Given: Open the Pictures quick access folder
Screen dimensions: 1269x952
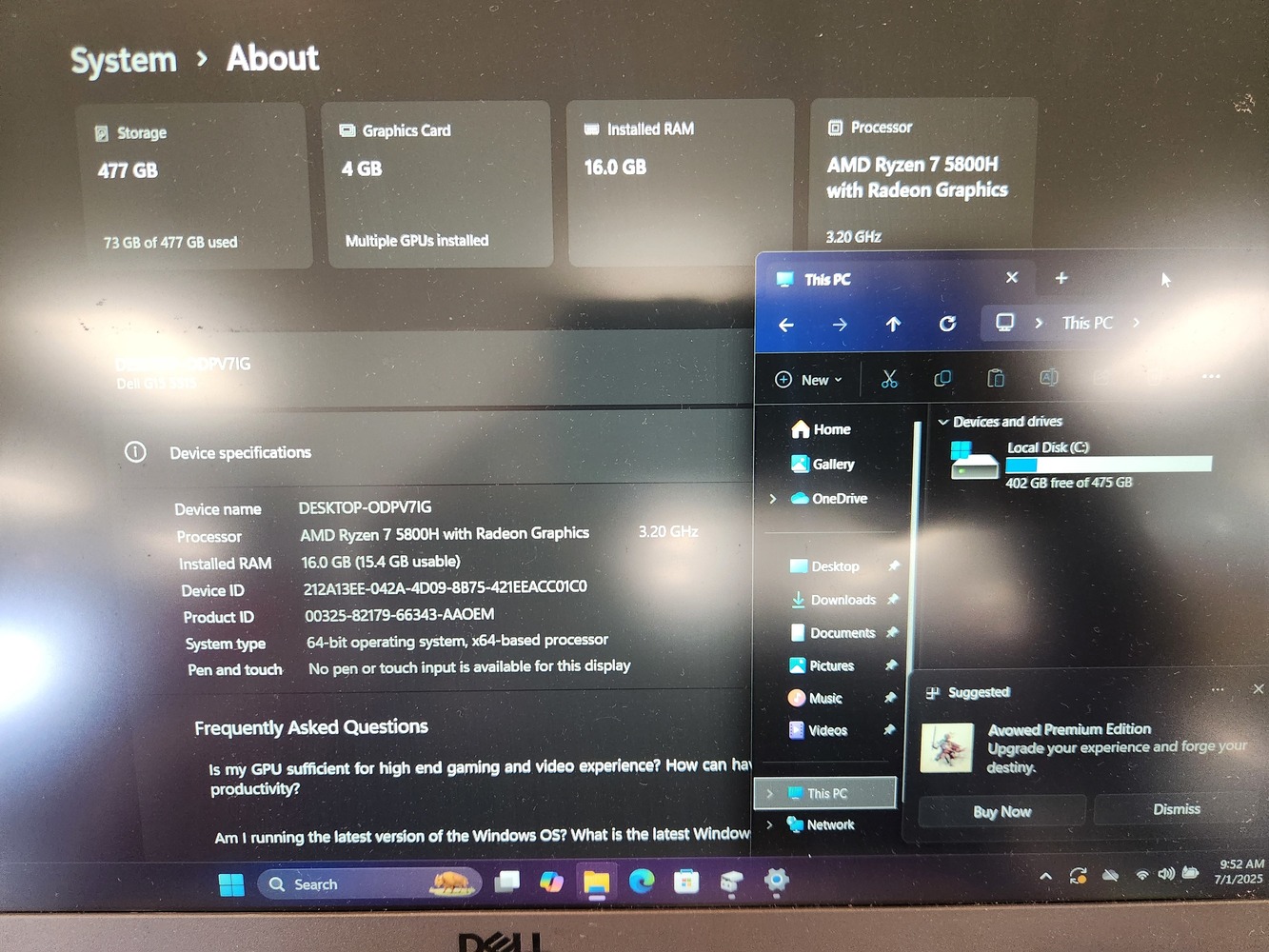Looking at the screenshot, I should coord(822,665).
